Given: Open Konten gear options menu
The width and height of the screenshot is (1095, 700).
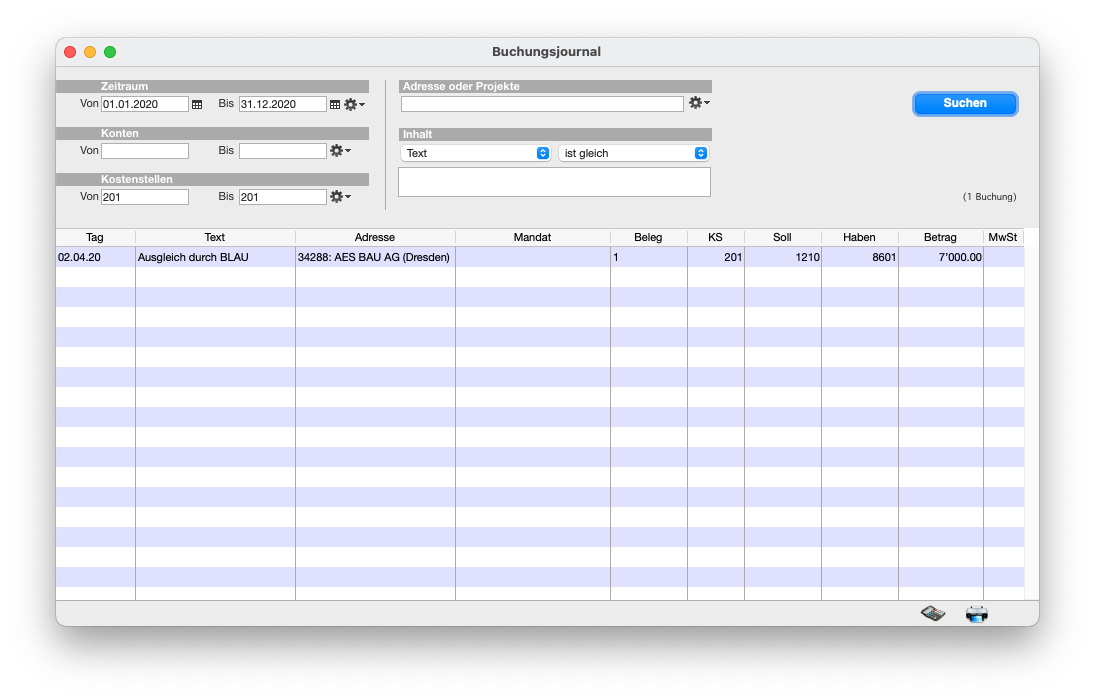Looking at the screenshot, I should (x=340, y=151).
